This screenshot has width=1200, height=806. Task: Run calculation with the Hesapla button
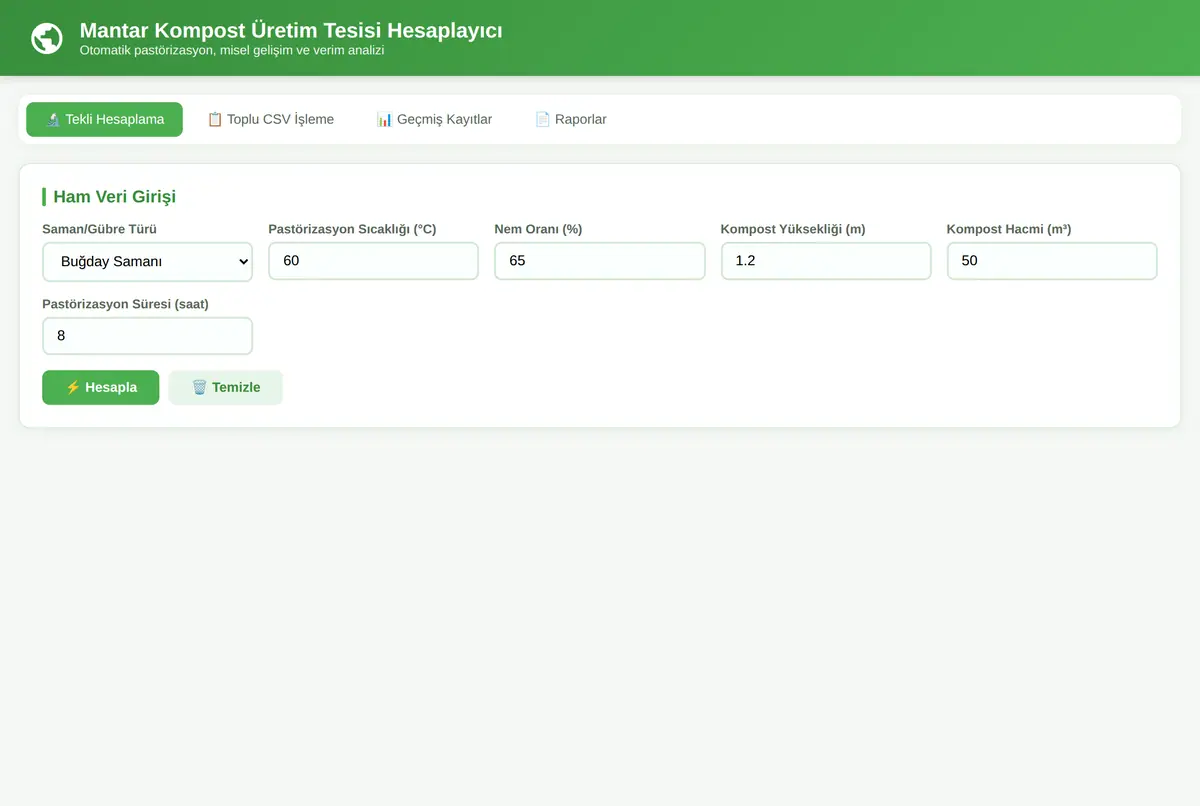pyautogui.click(x=100, y=387)
